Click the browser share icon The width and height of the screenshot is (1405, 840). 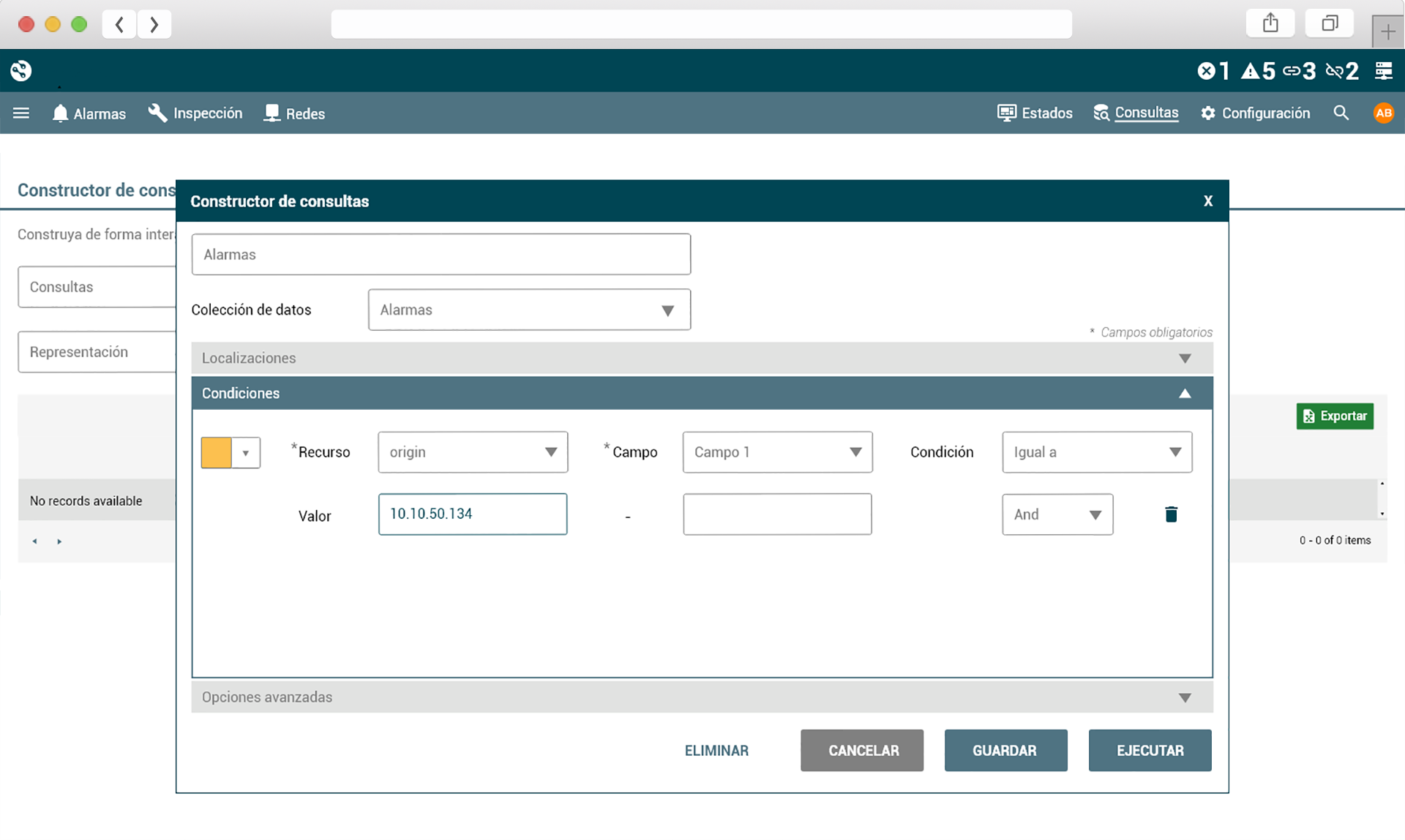coord(1270,23)
